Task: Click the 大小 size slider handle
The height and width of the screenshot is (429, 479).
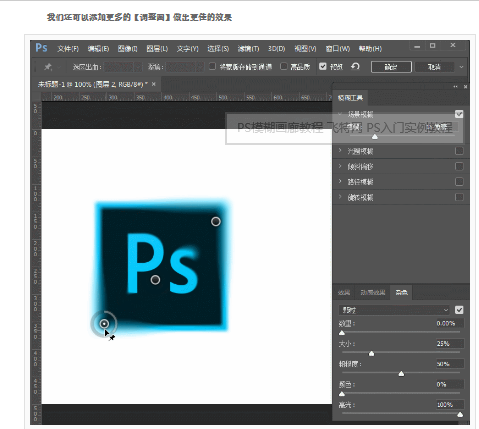Action: coord(371,353)
